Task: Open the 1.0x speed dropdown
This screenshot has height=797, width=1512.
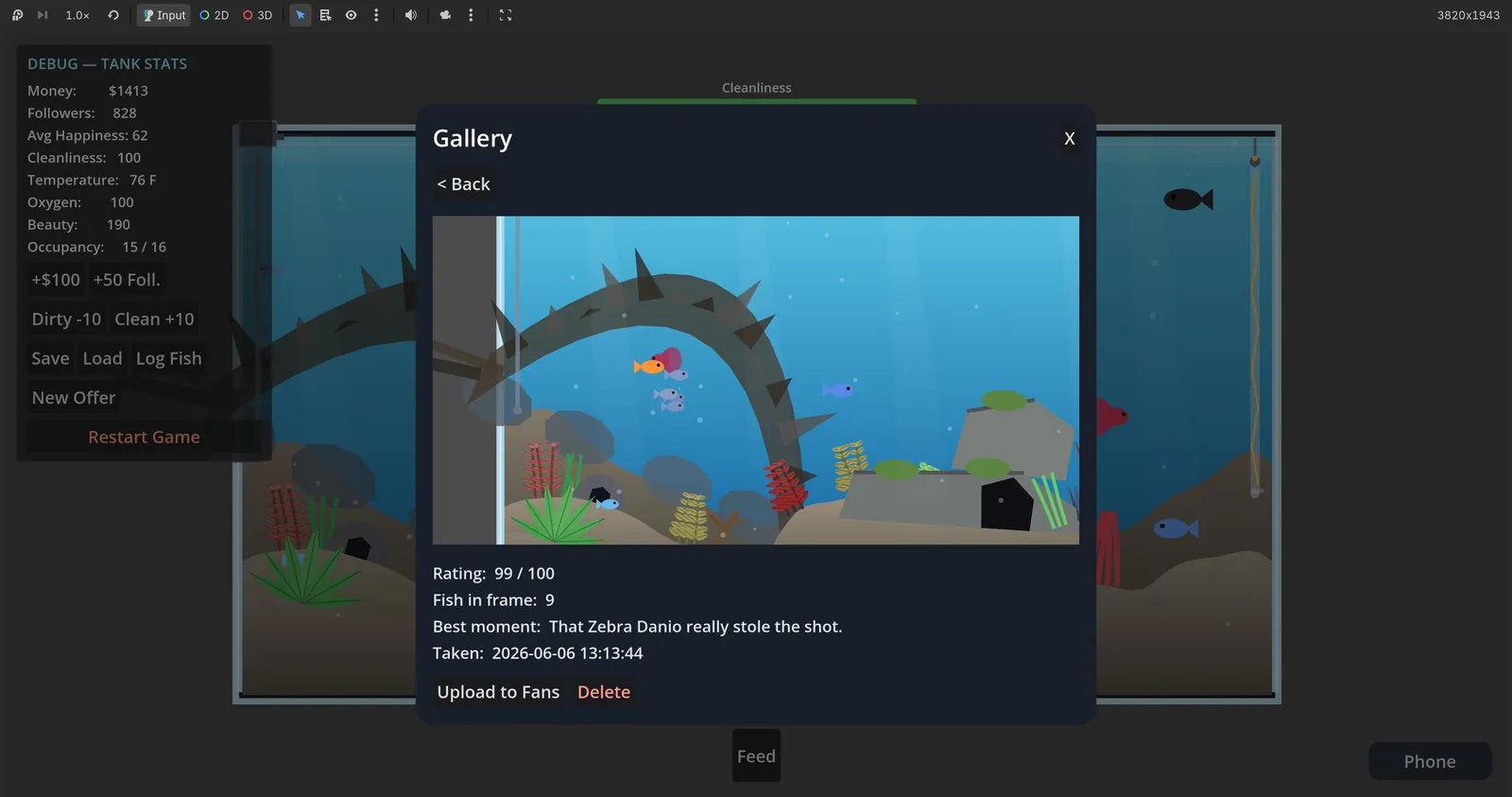Action: click(x=77, y=15)
